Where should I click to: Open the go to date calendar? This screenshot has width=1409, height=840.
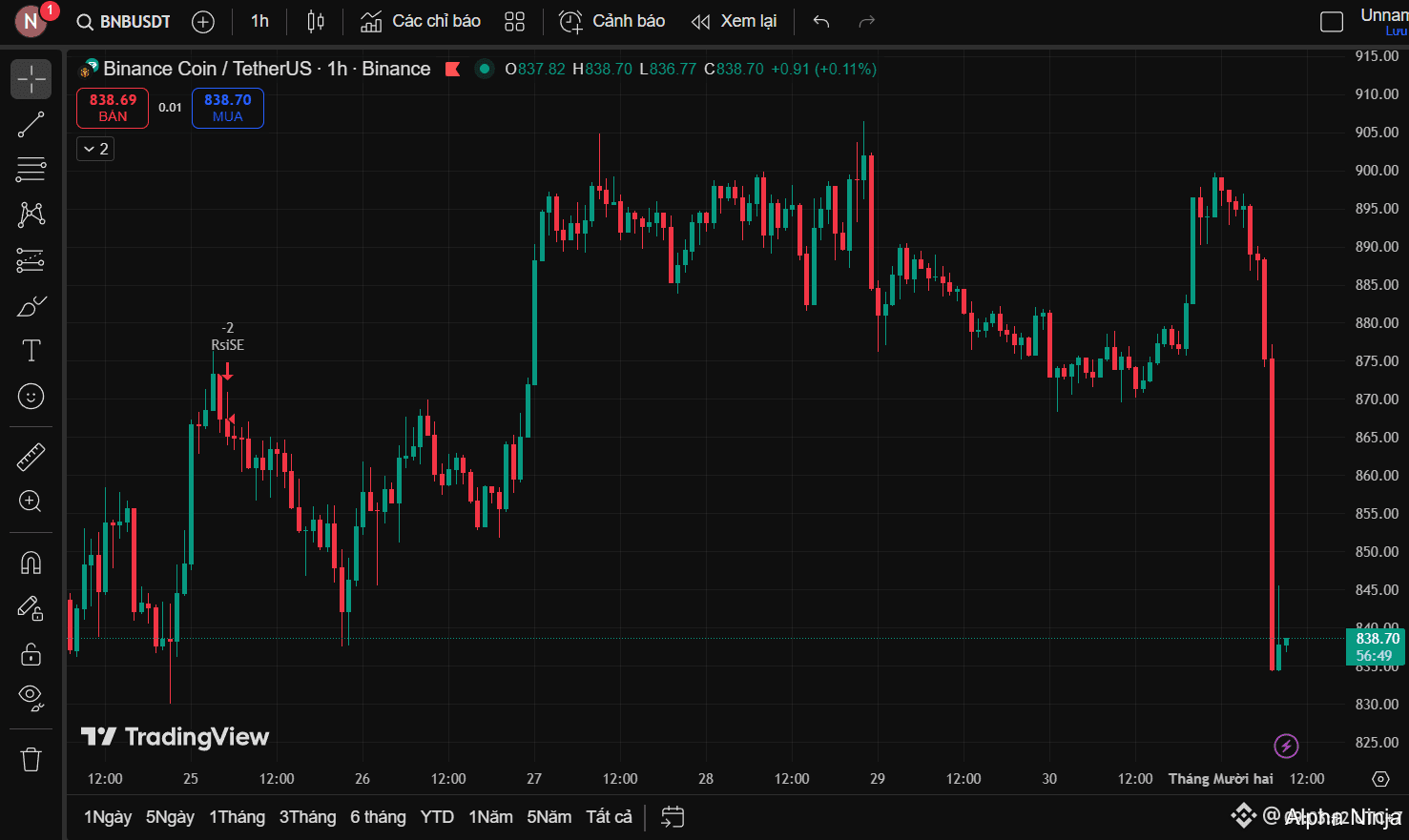click(x=673, y=817)
